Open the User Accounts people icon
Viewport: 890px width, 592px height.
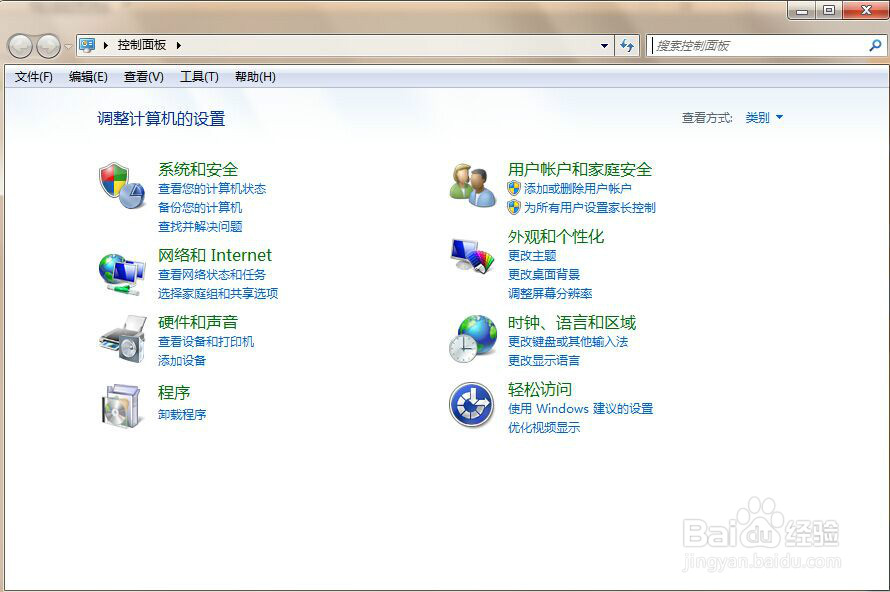pos(472,185)
